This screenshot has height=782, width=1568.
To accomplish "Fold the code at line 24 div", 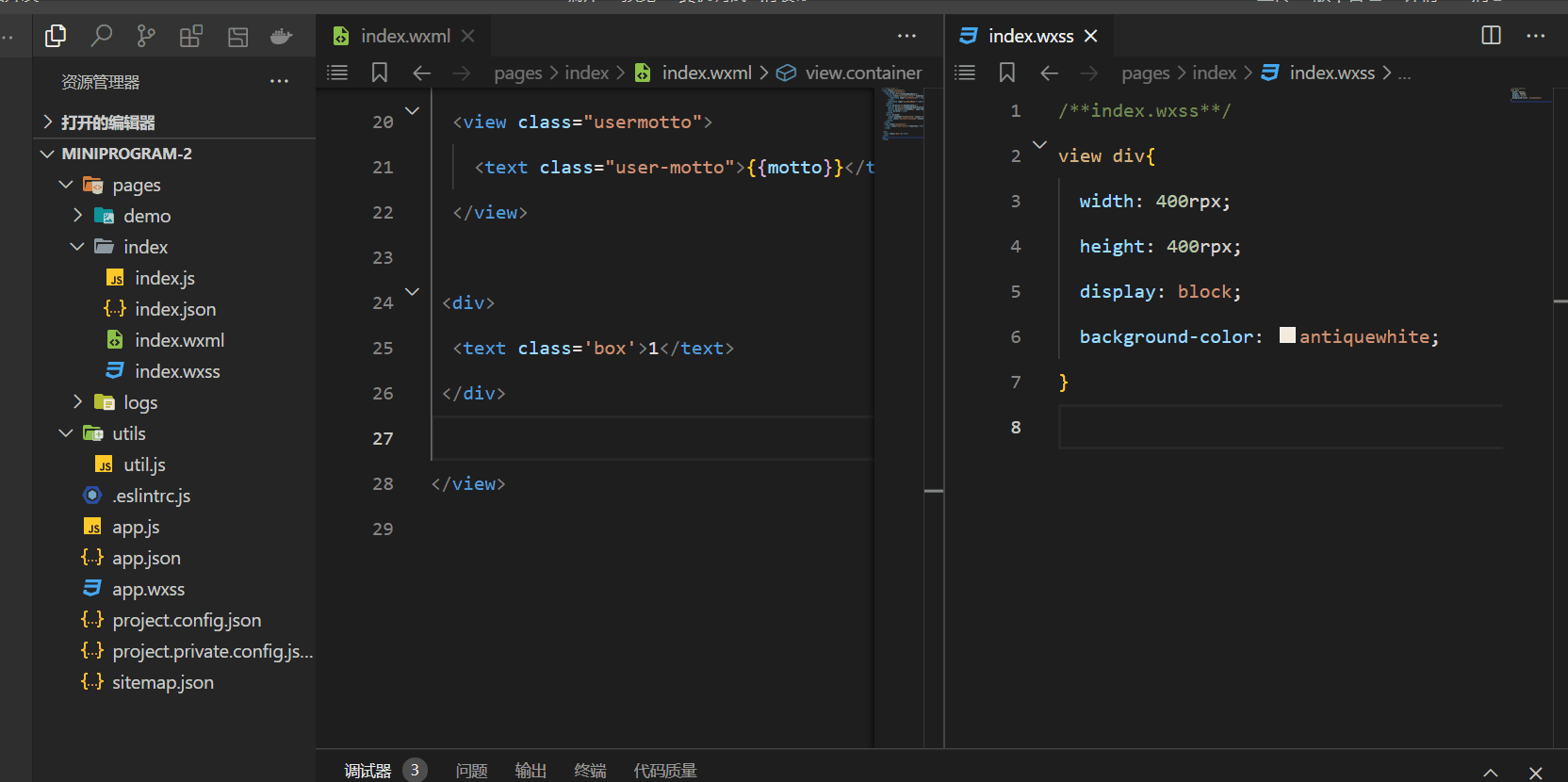I will click(x=412, y=291).
